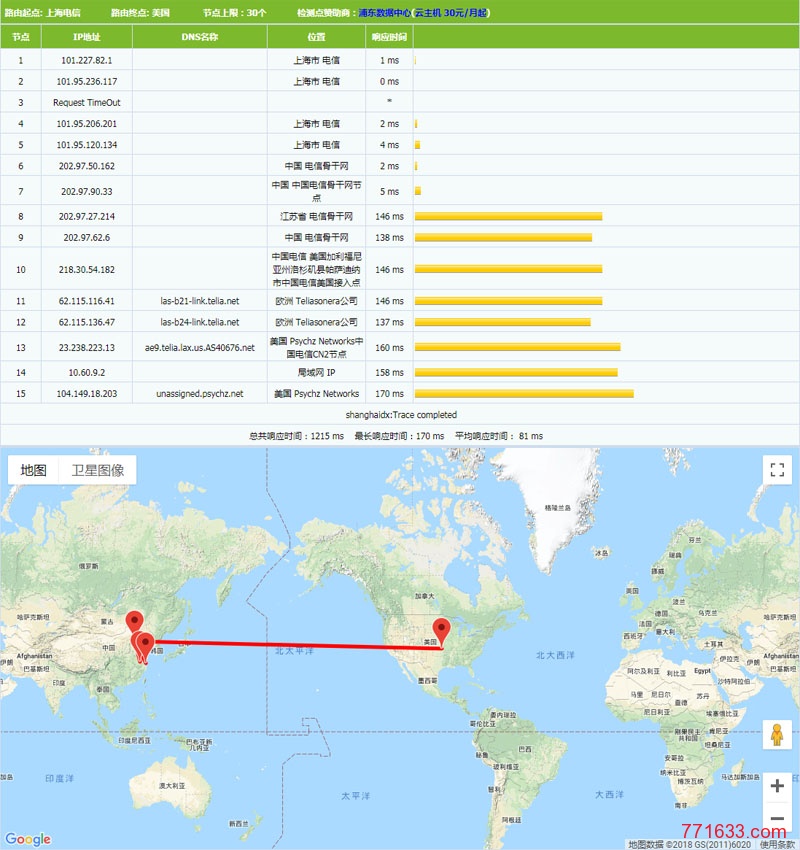The image size is (800, 850).
Task: Open the Google logo on the map
Action: [x=28, y=839]
